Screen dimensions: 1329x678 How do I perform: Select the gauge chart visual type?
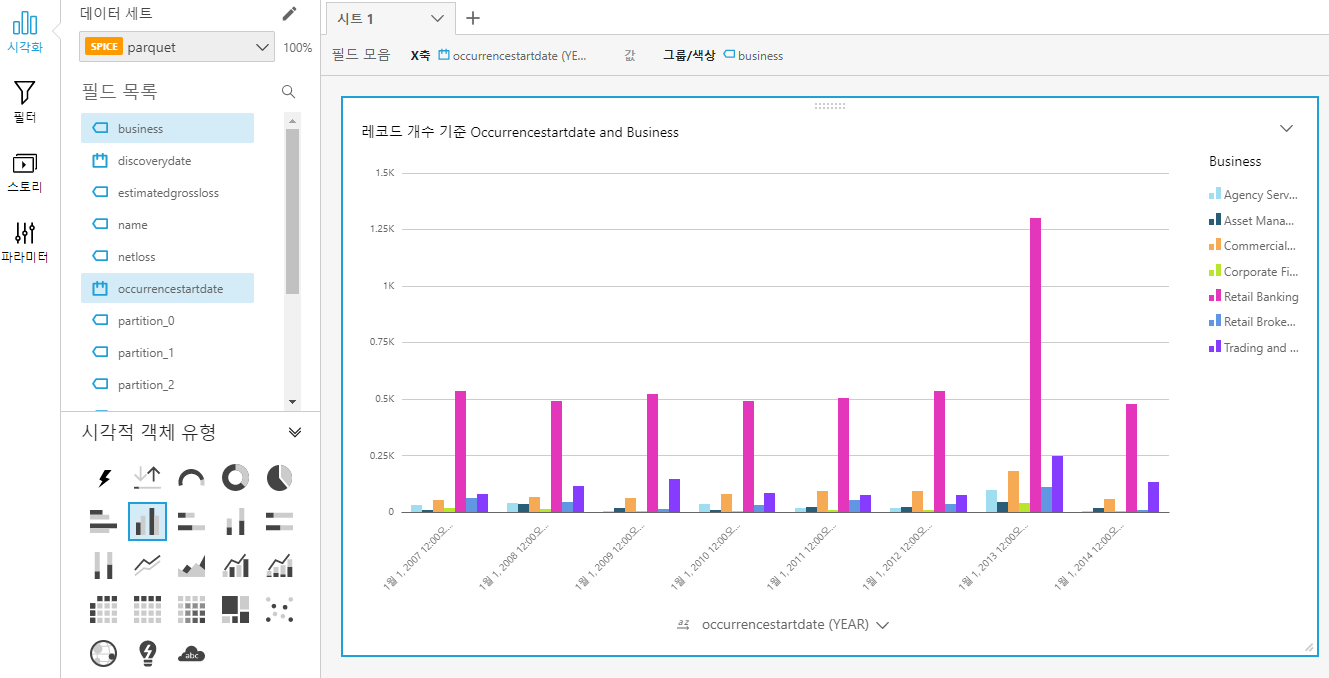(191, 478)
